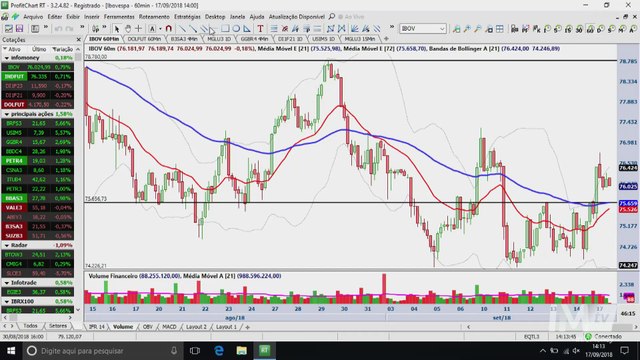The height and width of the screenshot is (360, 640).
Task: Select the parallel channel lines tool
Action: [204, 29]
